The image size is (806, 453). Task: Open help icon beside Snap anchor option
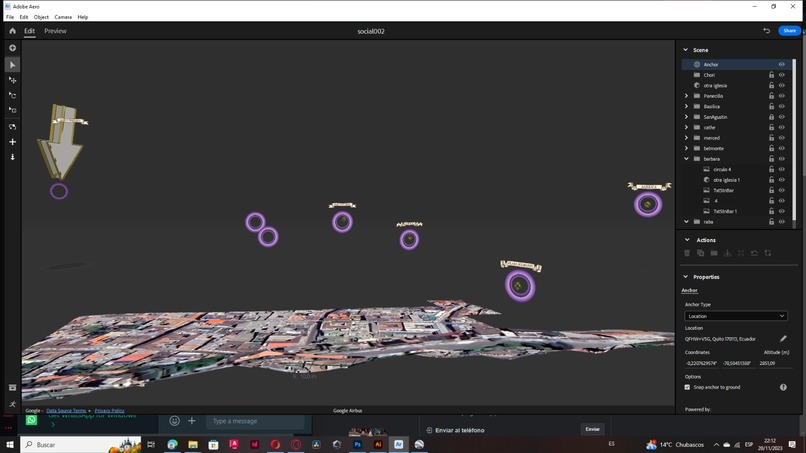click(x=783, y=387)
